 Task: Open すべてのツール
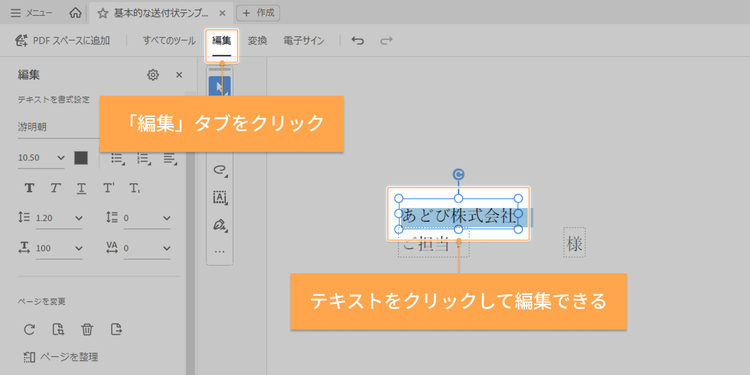169,41
